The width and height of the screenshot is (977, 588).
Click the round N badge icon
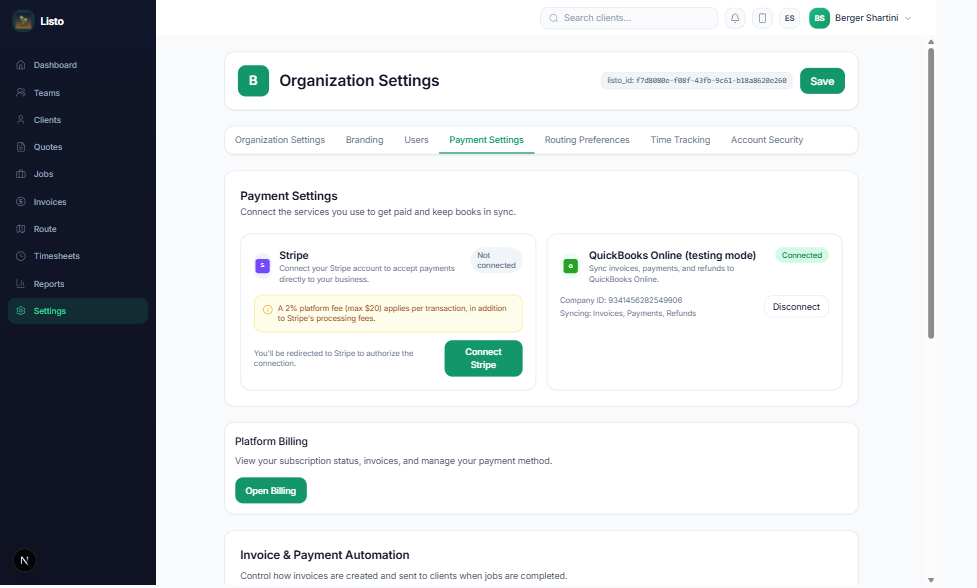pos(24,560)
